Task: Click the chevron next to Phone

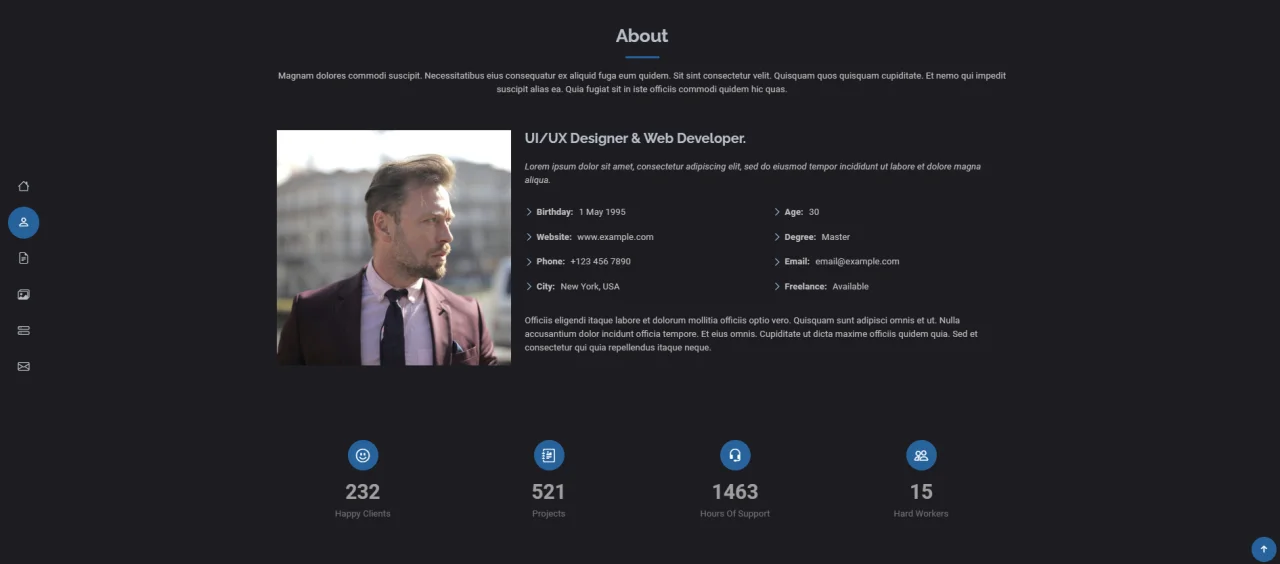Action: point(529,262)
